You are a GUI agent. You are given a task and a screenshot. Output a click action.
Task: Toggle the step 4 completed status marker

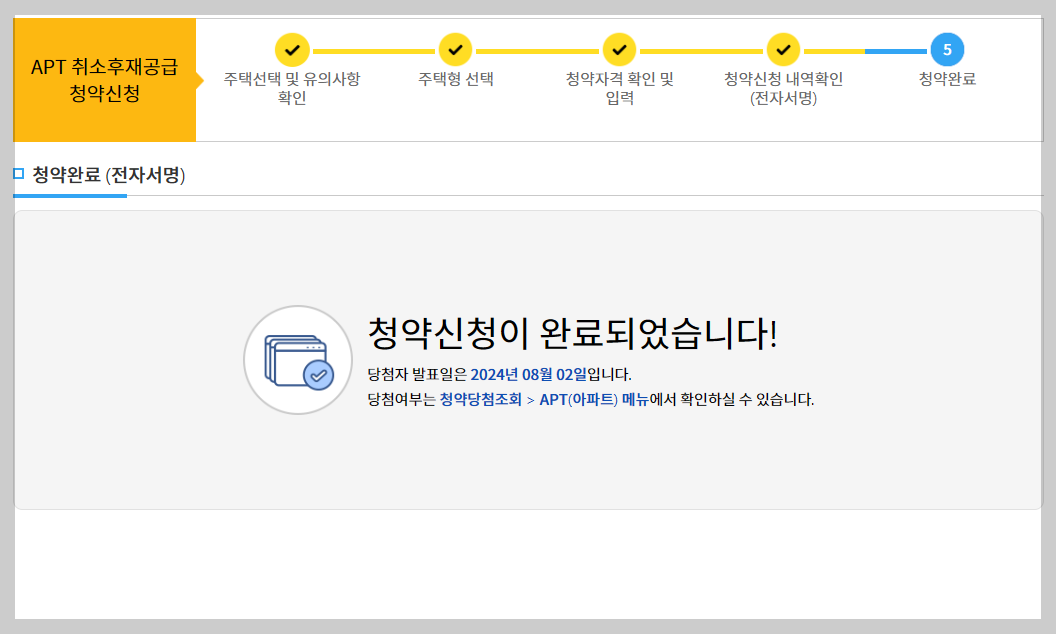(785, 48)
